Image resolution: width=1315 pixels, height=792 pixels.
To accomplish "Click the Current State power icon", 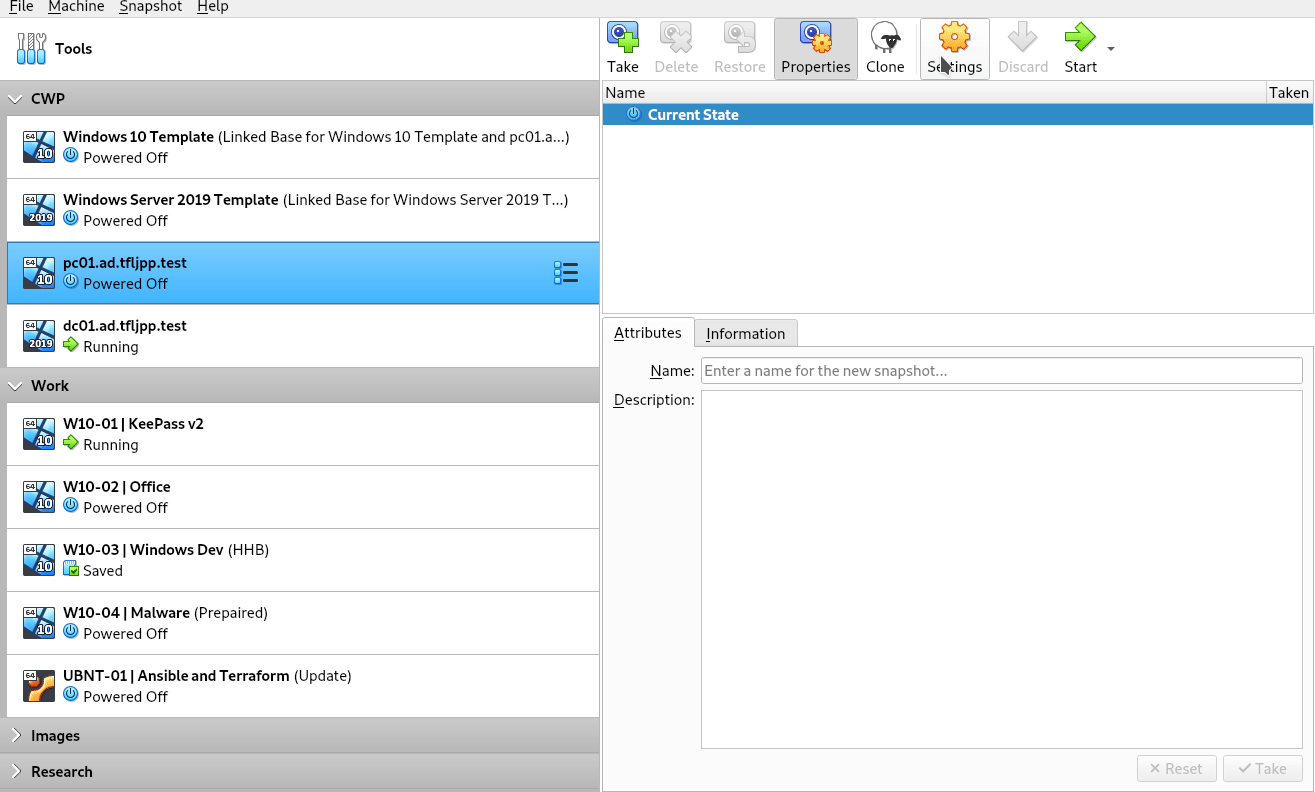I will click(x=633, y=114).
